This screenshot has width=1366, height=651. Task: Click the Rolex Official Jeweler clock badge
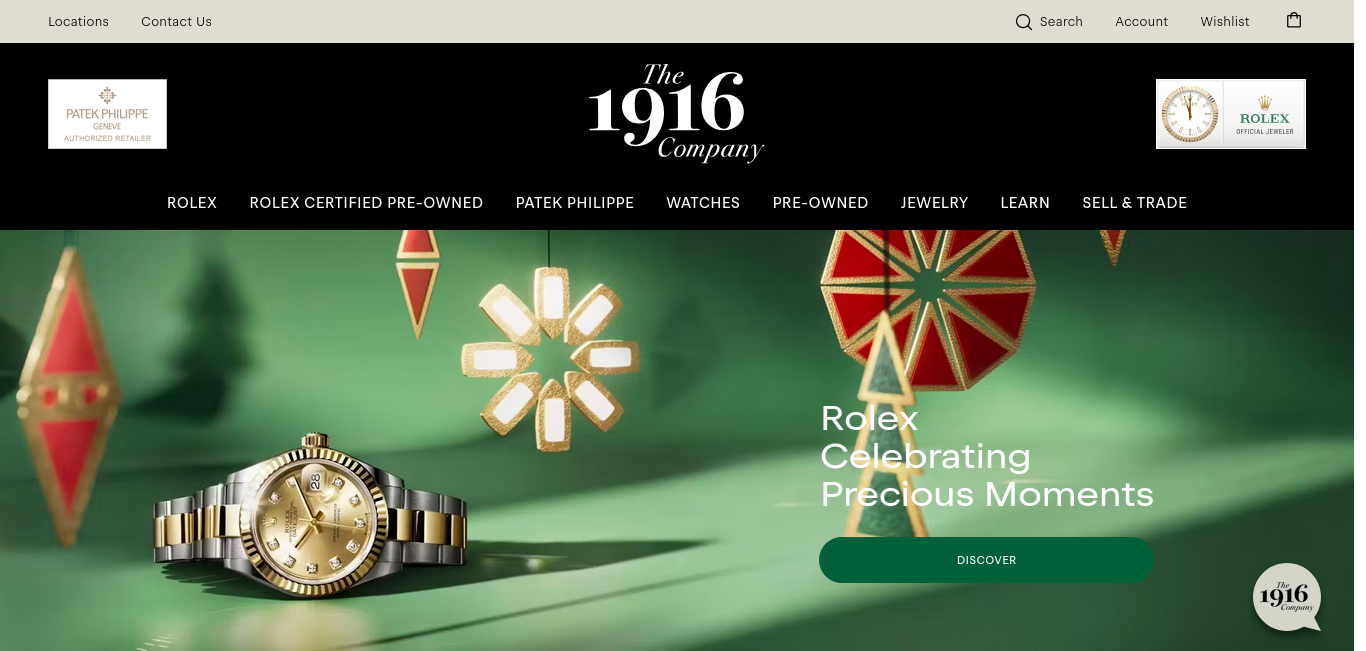(x=1231, y=114)
